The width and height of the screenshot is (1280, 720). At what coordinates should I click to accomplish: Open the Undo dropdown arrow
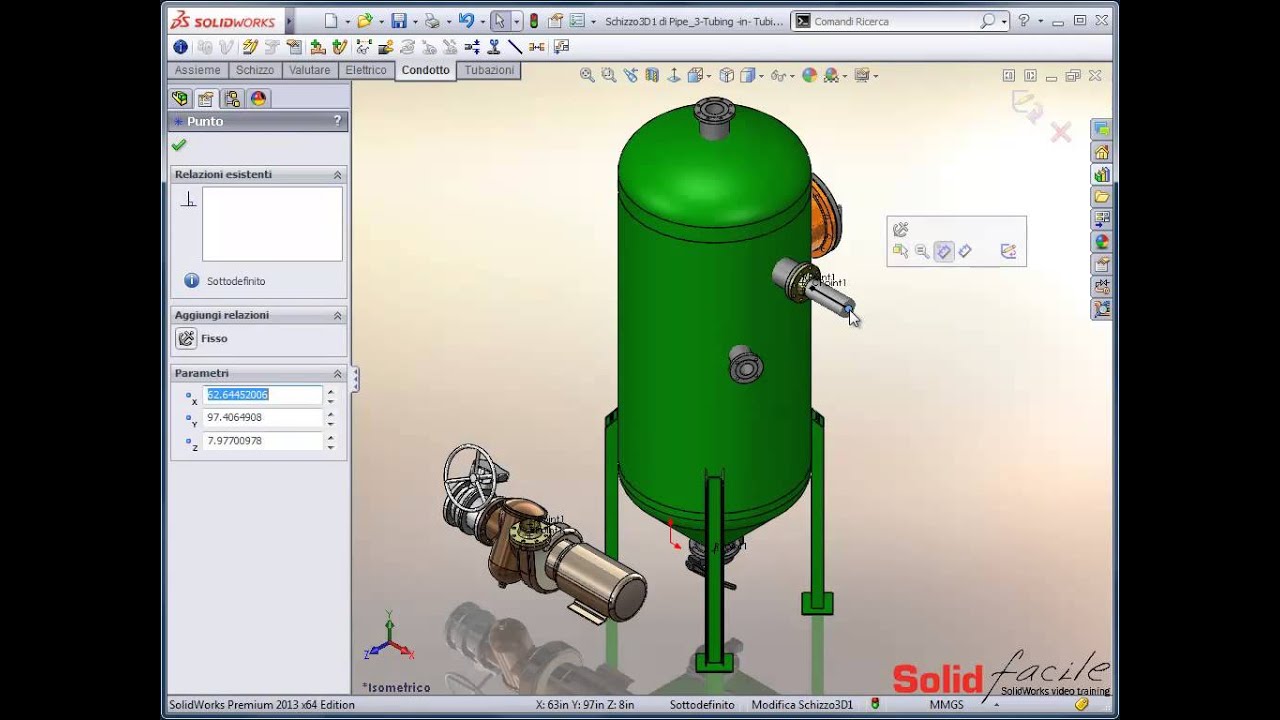tap(481, 22)
